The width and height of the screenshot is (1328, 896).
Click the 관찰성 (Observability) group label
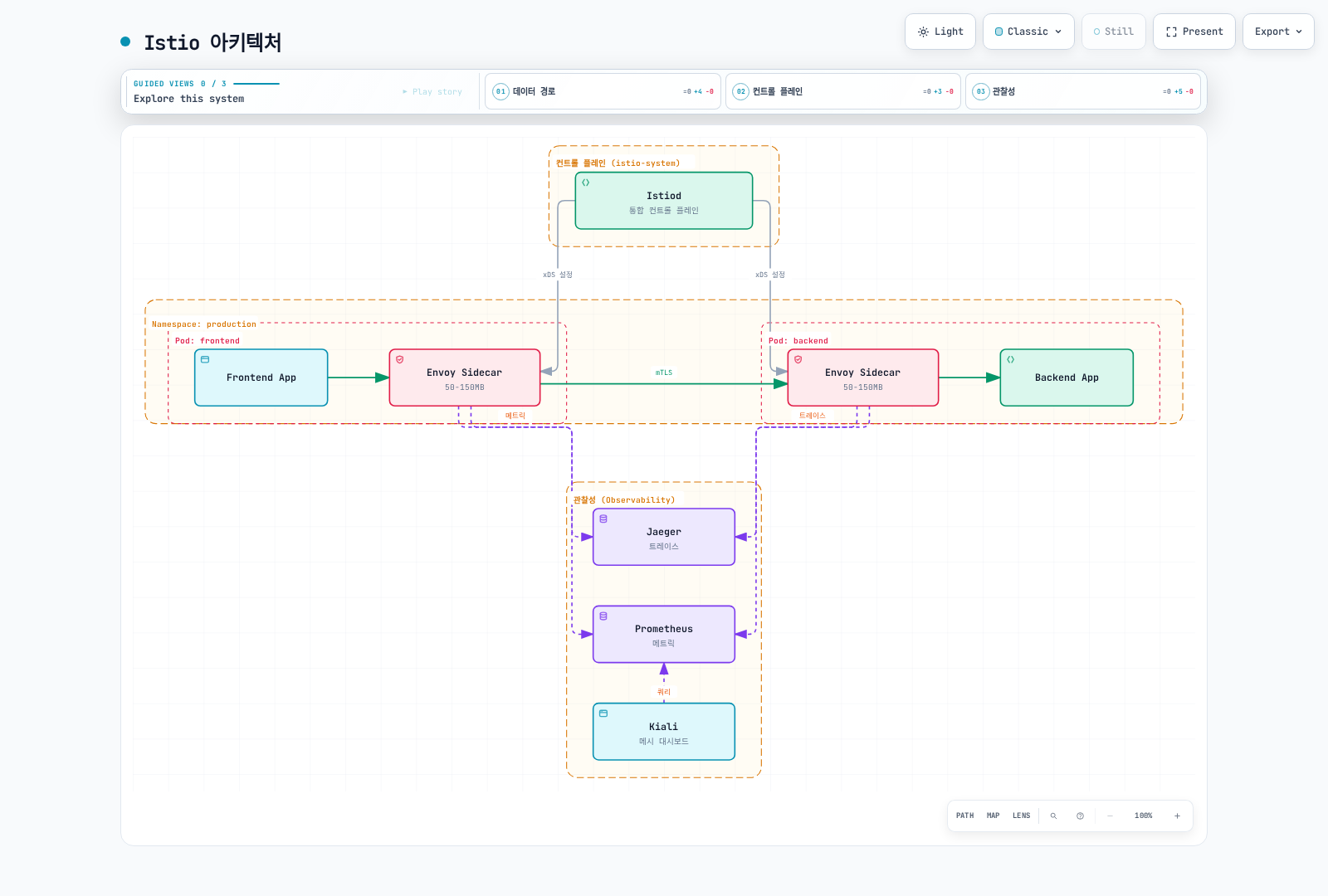pyautogui.click(x=624, y=500)
